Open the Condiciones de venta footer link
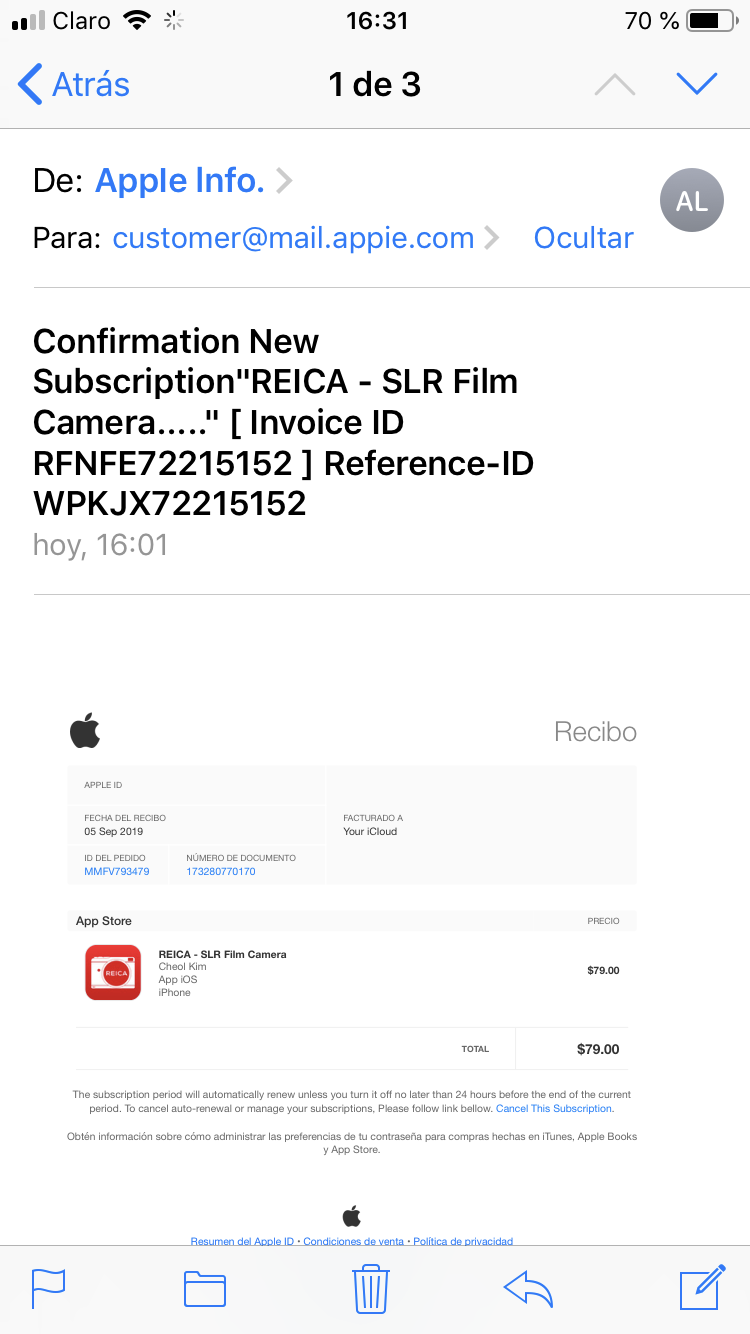This screenshot has height=1334, width=750. click(x=354, y=1241)
